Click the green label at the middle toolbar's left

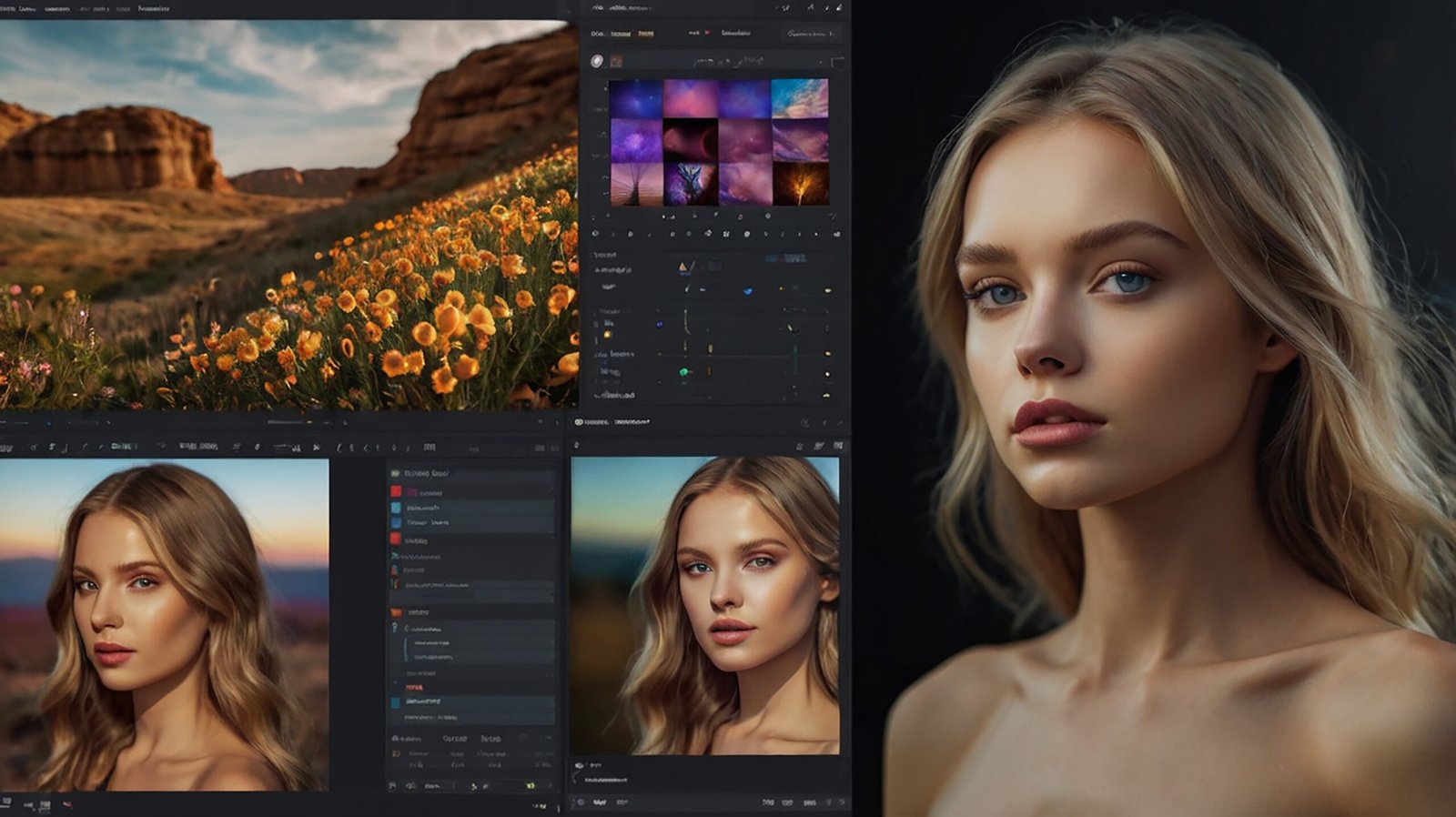coord(123,447)
